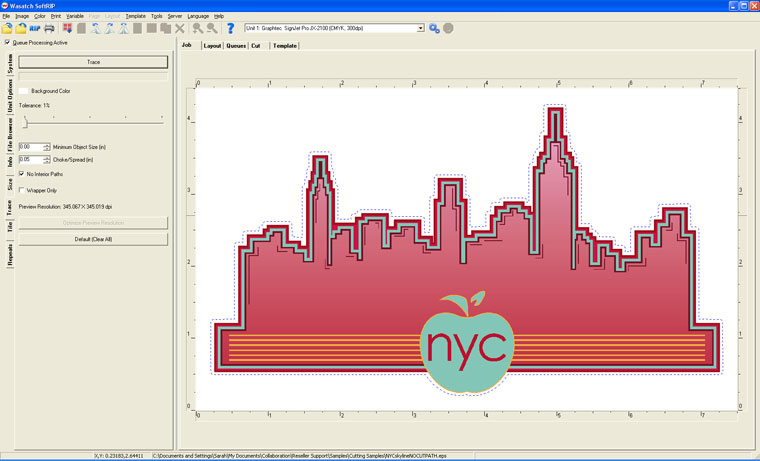
Task: Click the Background Color swatch
Action: [23, 91]
